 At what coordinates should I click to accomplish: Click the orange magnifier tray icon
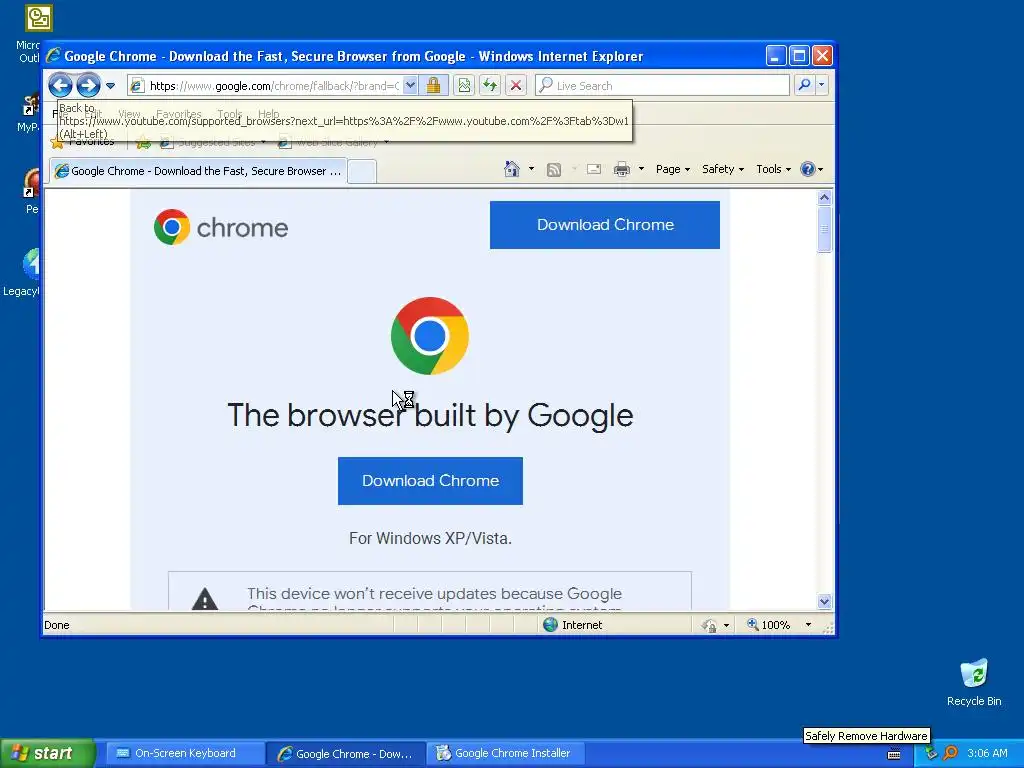click(x=951, y=753)
